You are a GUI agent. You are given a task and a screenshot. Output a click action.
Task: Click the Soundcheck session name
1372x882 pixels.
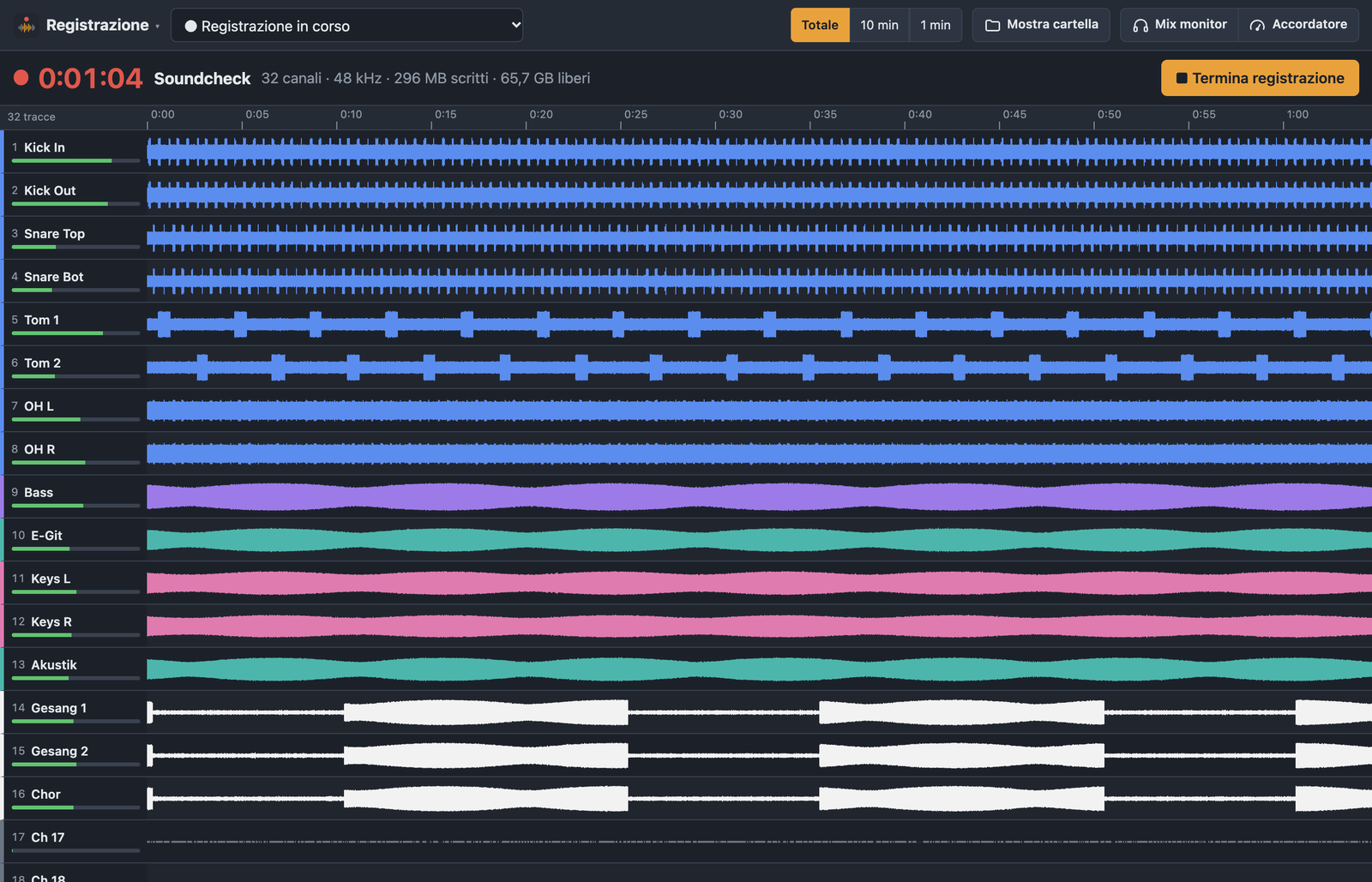tap(202, 78)
